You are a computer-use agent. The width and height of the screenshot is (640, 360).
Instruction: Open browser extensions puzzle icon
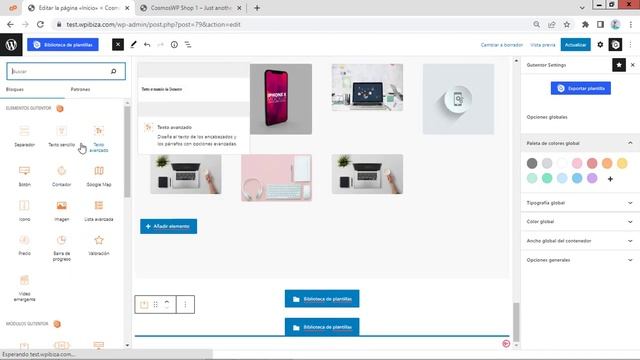pos(585,24)
